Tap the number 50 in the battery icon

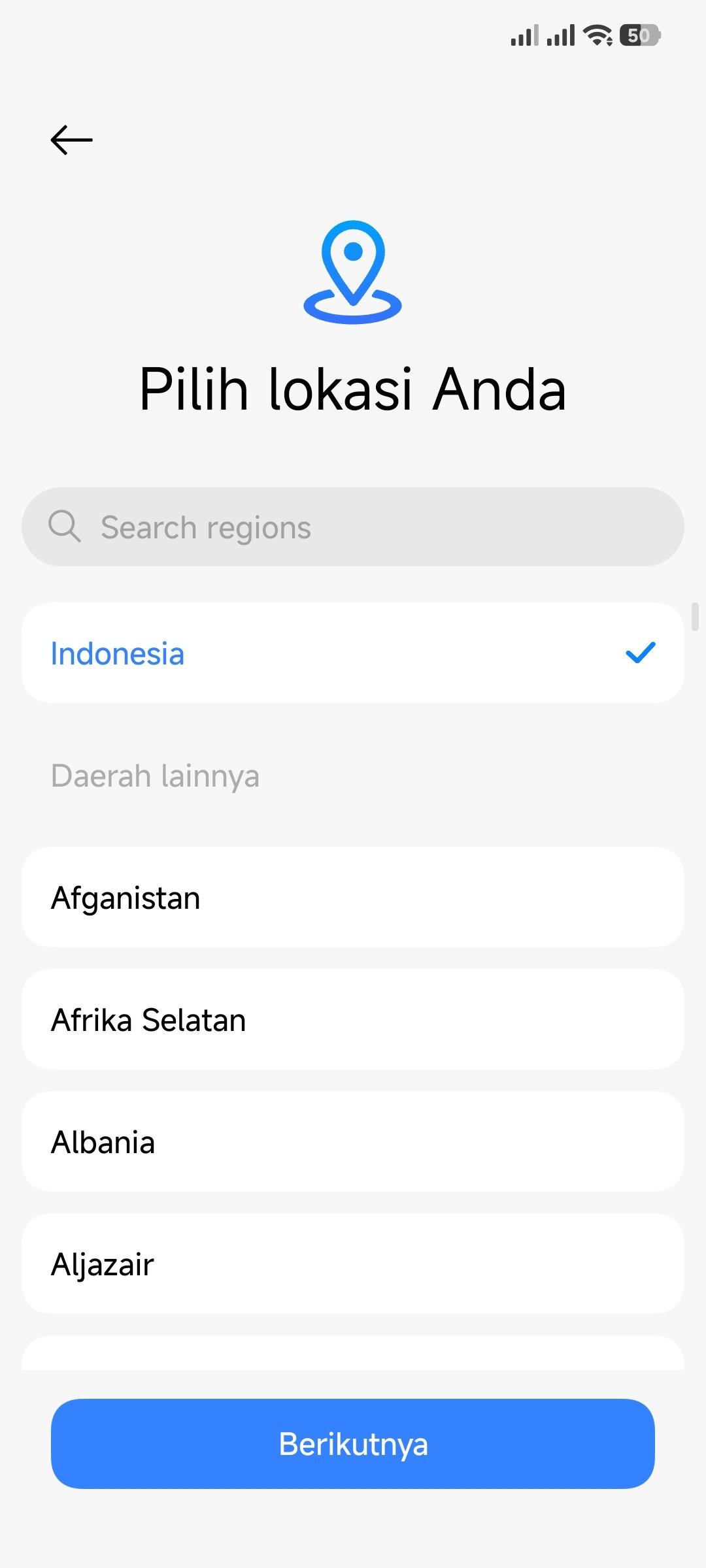click(x=638, y=35)
